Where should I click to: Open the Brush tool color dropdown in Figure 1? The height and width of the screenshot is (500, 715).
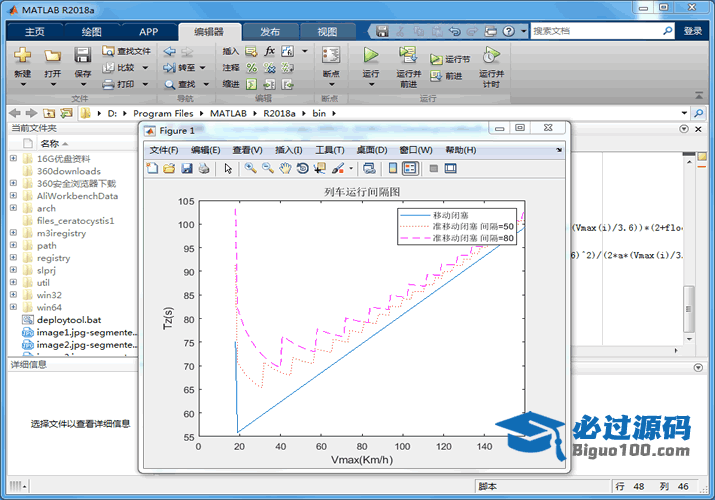click(351, 169)
